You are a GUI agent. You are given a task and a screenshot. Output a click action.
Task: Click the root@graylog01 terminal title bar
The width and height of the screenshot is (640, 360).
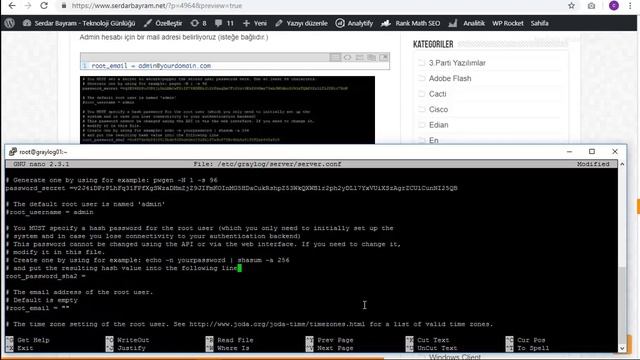(x=286, y=152)
